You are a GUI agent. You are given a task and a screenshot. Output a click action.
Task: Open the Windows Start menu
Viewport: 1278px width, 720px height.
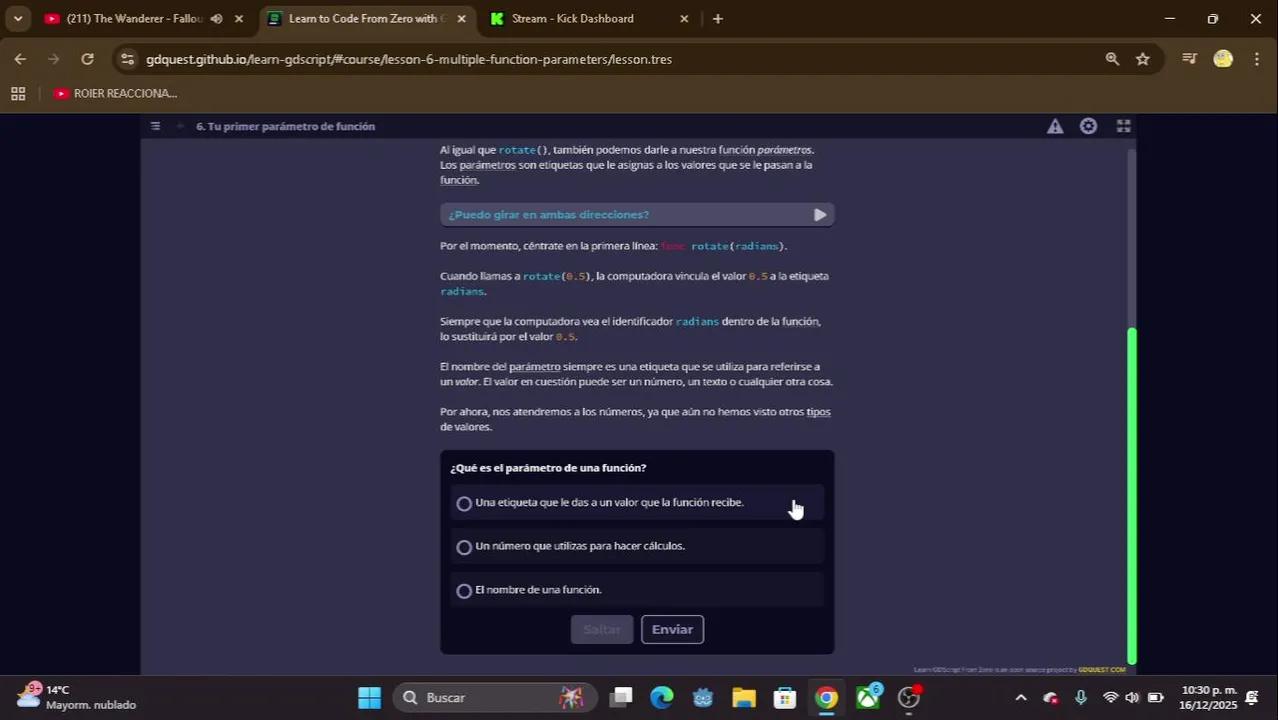[x=369, y=698]
